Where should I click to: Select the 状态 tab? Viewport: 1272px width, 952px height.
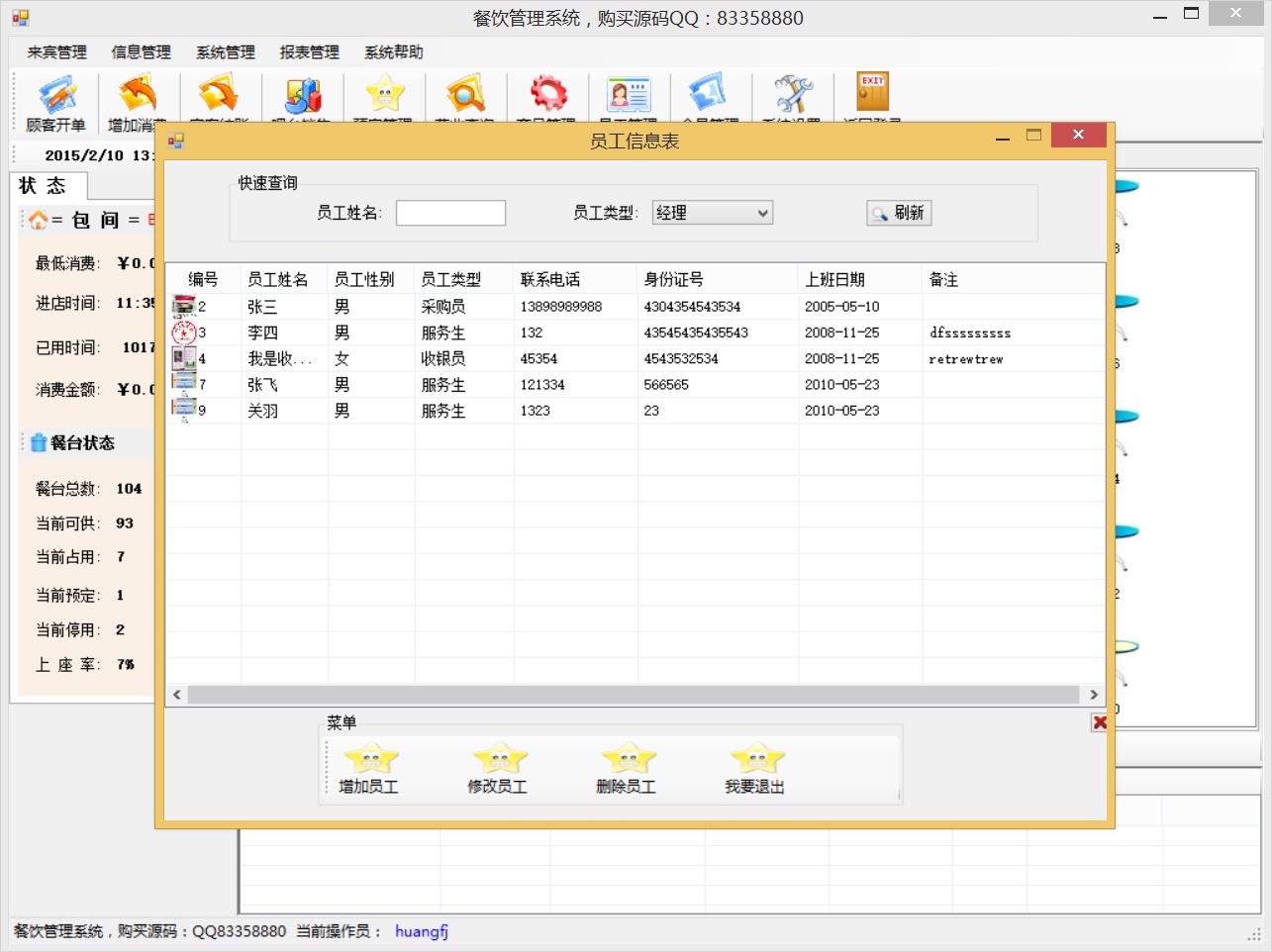[x=44, y=186]
